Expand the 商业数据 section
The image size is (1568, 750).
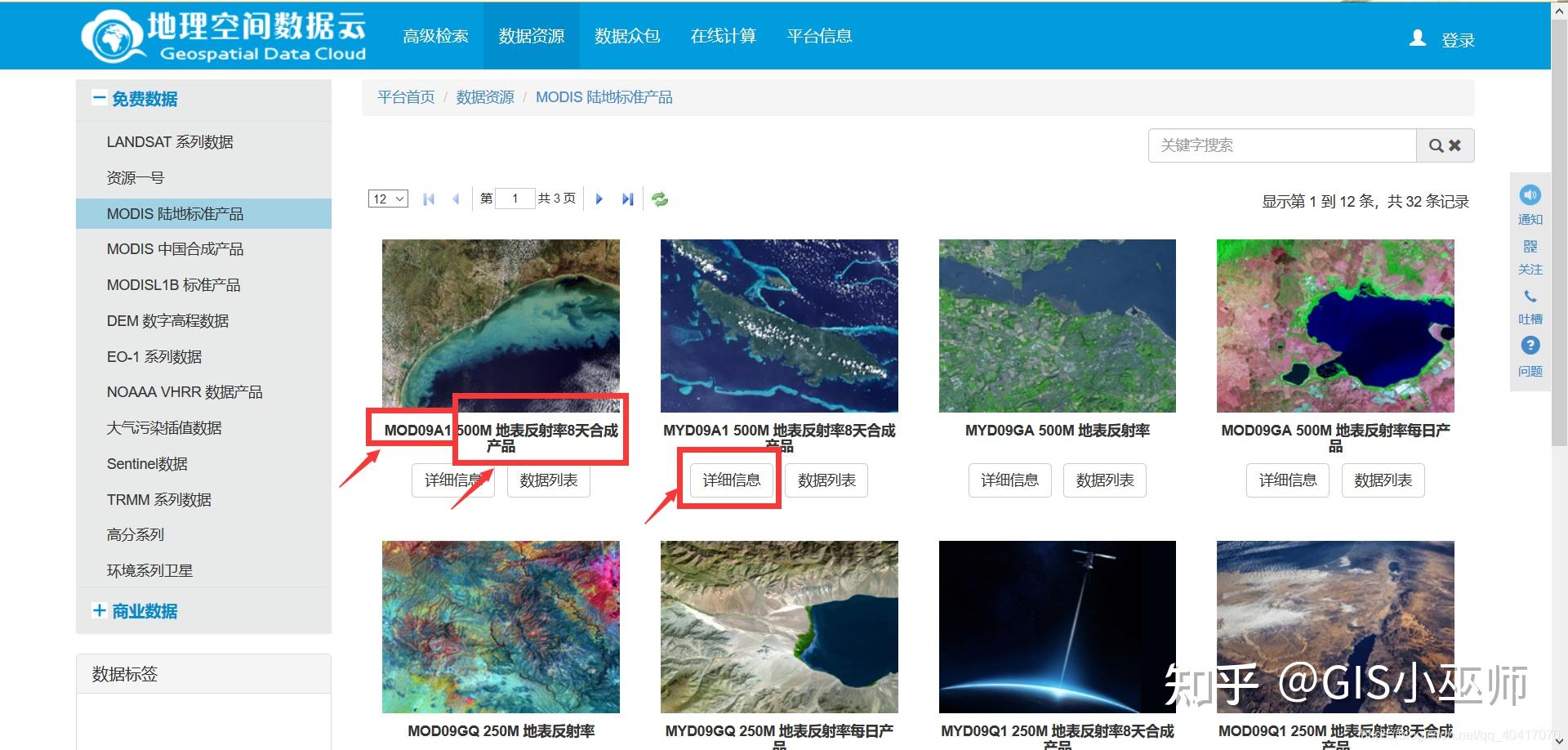99,610
